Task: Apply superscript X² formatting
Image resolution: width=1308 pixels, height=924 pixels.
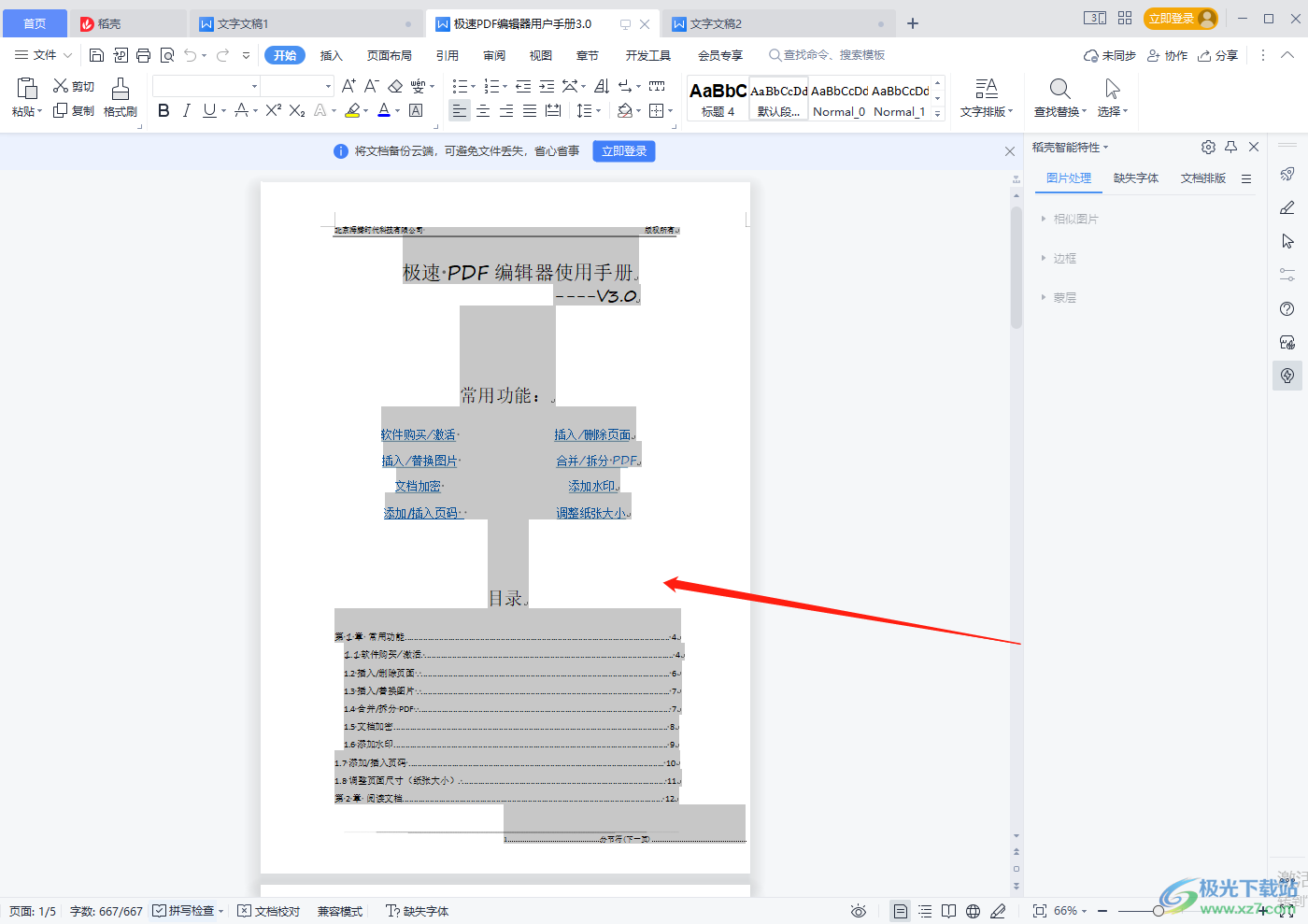Action: [273, 110]
